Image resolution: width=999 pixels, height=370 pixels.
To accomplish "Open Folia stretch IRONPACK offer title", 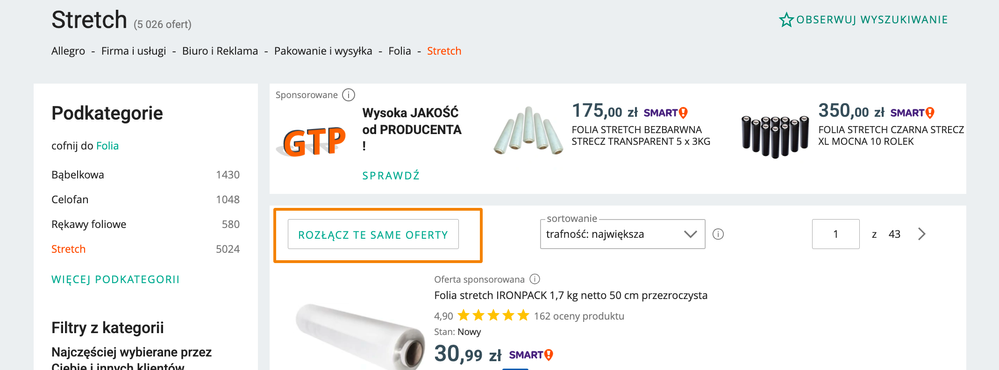I will 571,295.
